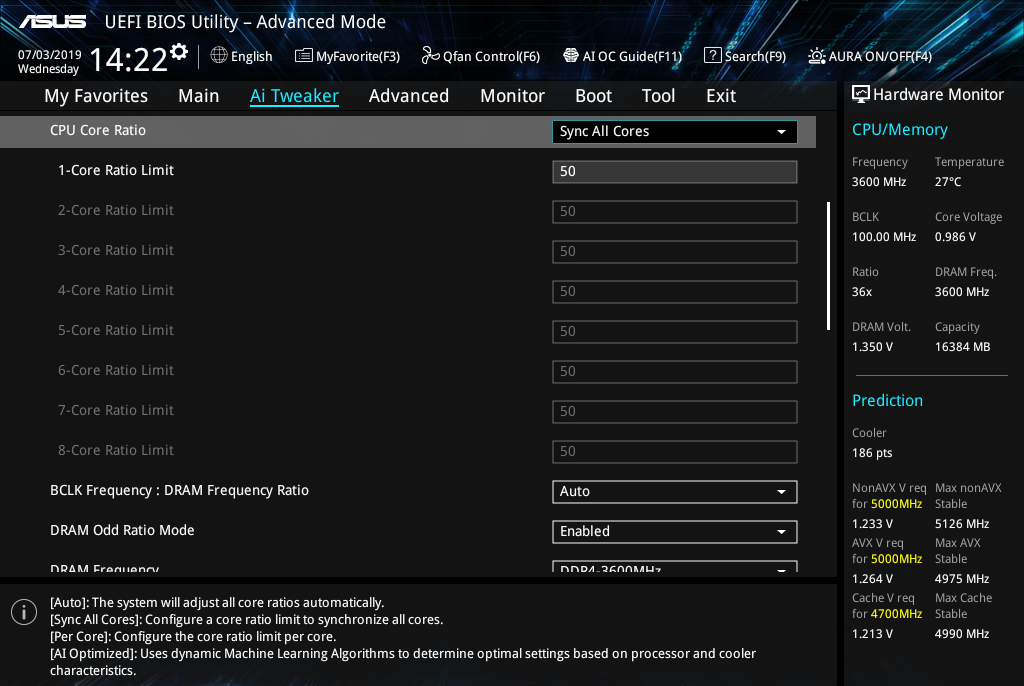Viewport: 1024px width, 686px height.
Task: Open the Boot tab
Action: coord(594,96)
